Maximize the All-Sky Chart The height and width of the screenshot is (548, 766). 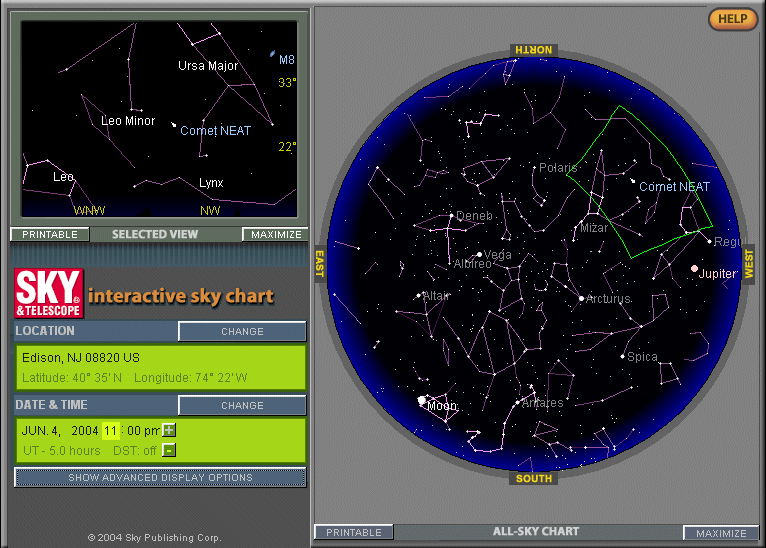click(721, 533)
